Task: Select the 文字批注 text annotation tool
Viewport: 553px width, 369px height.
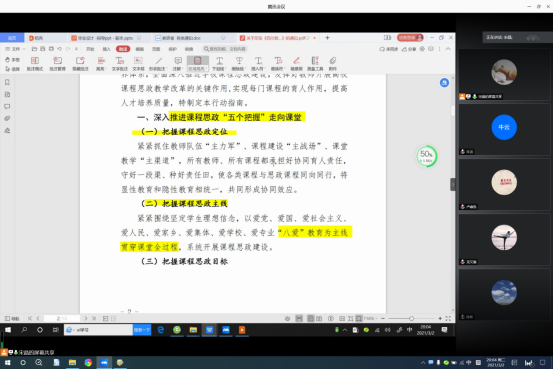Action: click(x=120, y=63)
